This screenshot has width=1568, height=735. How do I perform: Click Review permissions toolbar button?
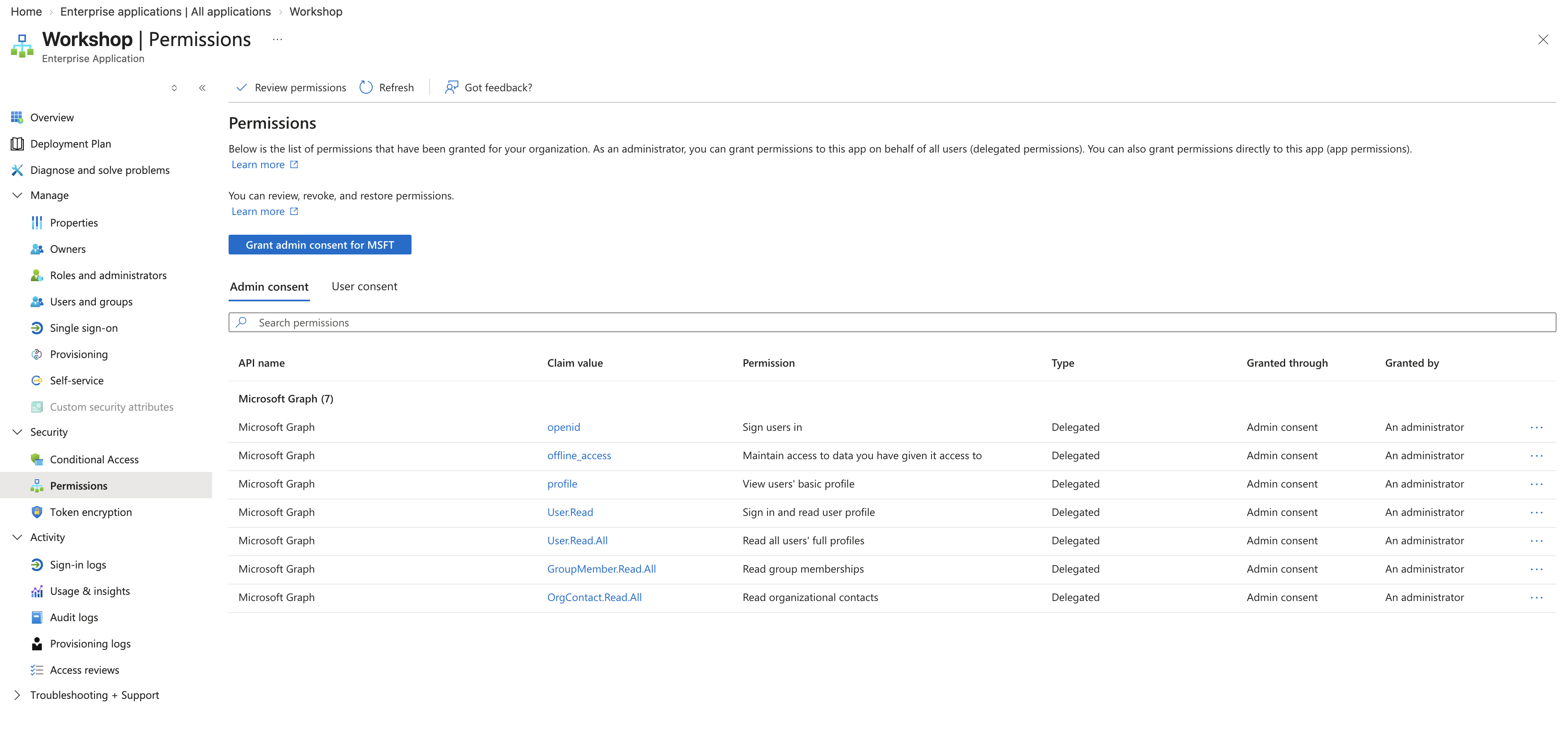click(x=291, y=88)
